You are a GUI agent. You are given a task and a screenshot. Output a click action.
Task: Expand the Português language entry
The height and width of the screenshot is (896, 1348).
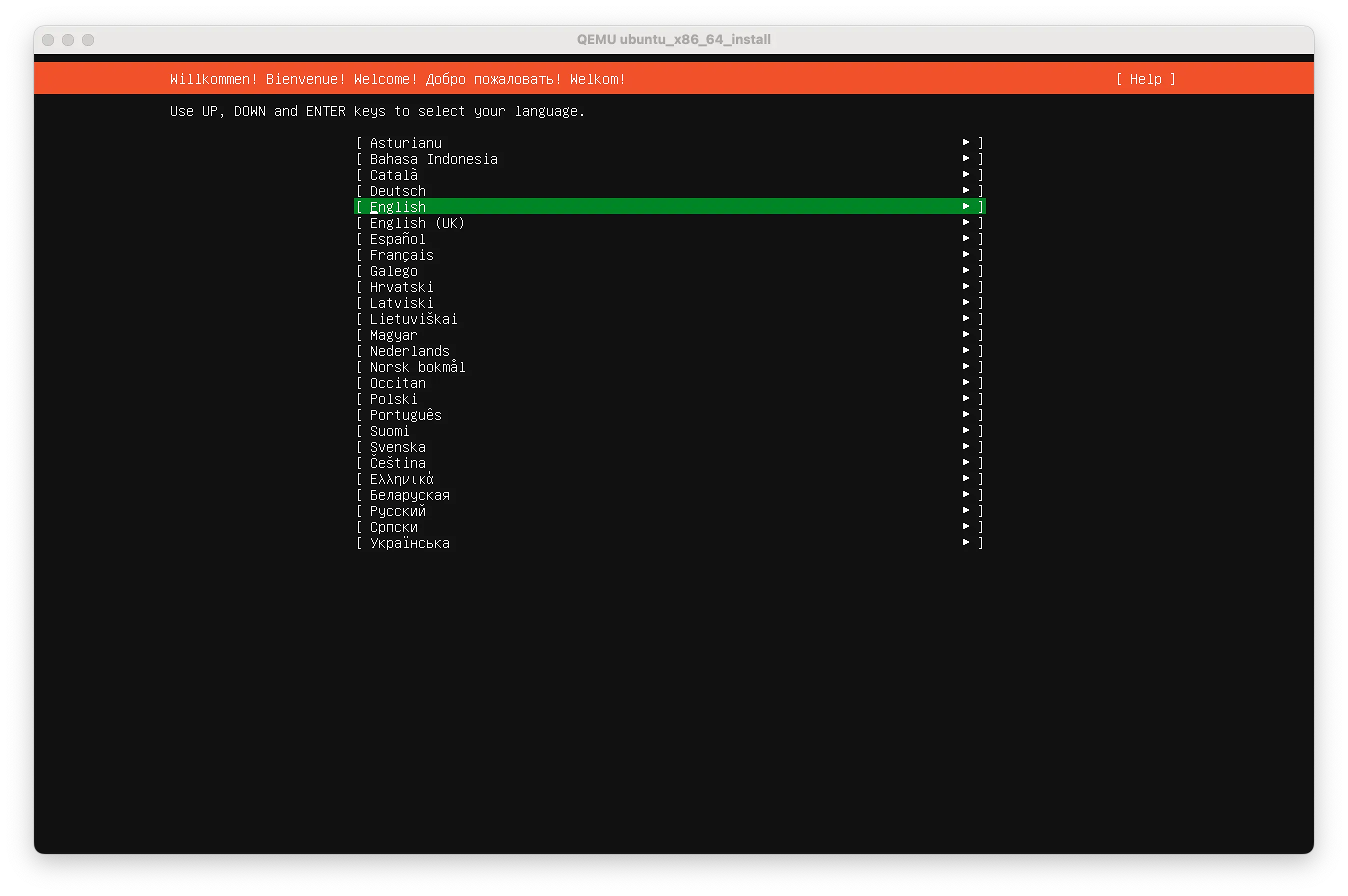pos(405,415)
